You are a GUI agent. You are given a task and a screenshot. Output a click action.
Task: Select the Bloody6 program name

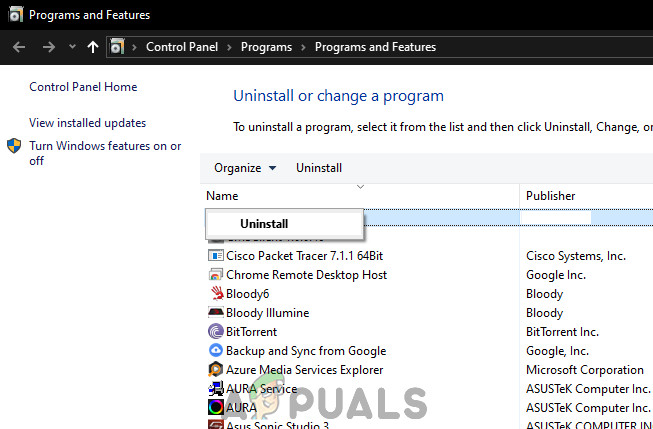[247, 294]
